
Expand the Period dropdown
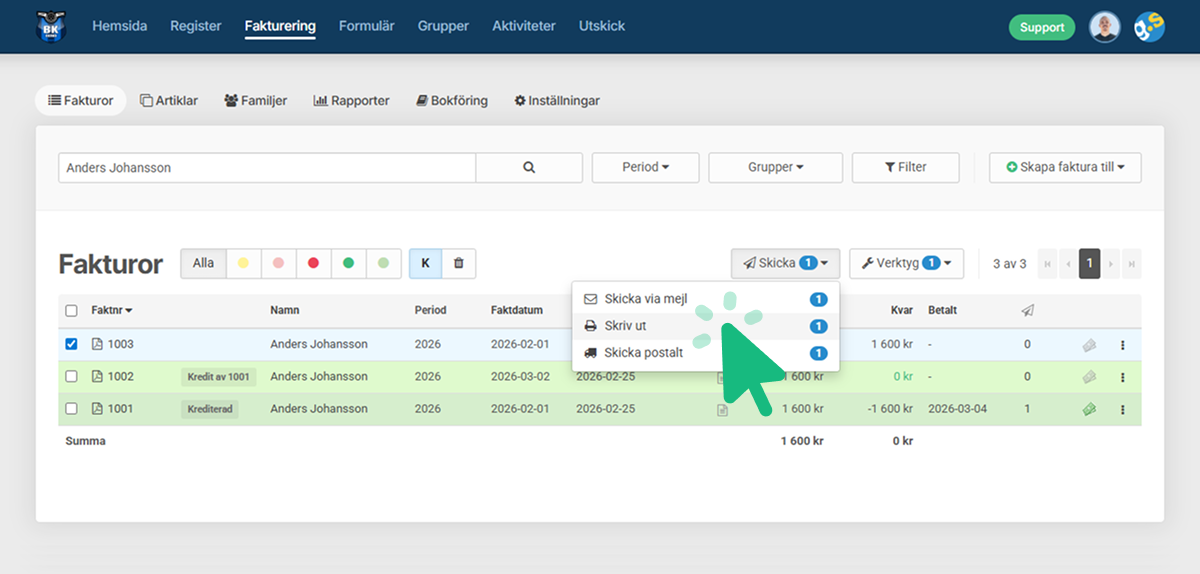645,168
